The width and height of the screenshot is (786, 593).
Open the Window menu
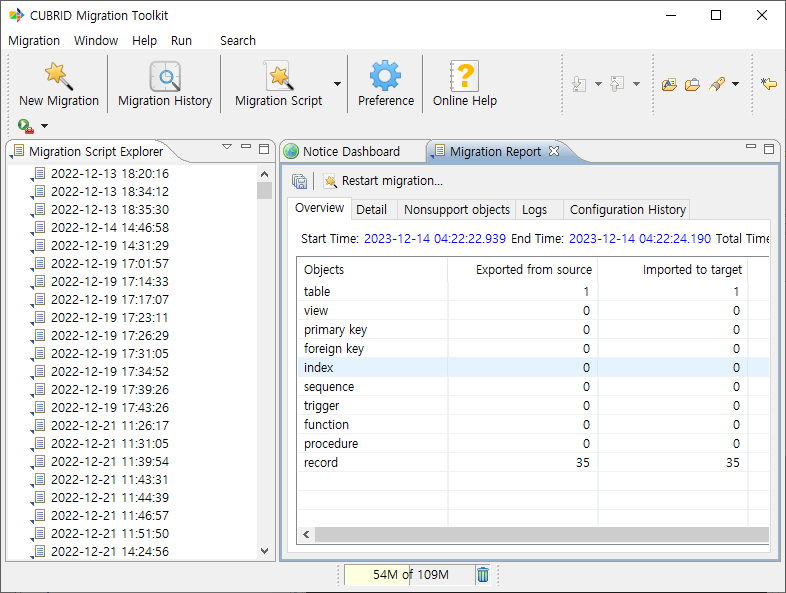pyautogui.click(x=96, y=41)
